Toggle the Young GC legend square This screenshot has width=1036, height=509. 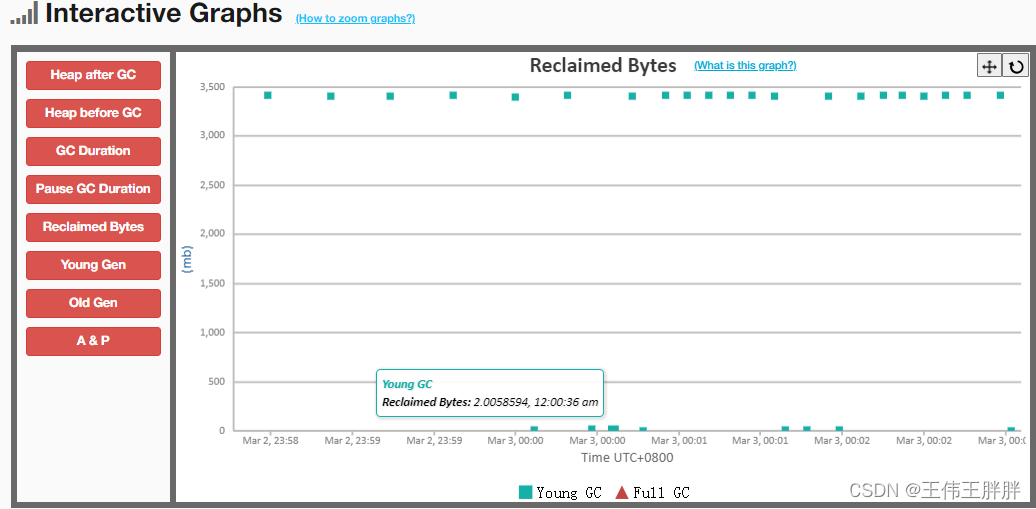pos(525,492)
